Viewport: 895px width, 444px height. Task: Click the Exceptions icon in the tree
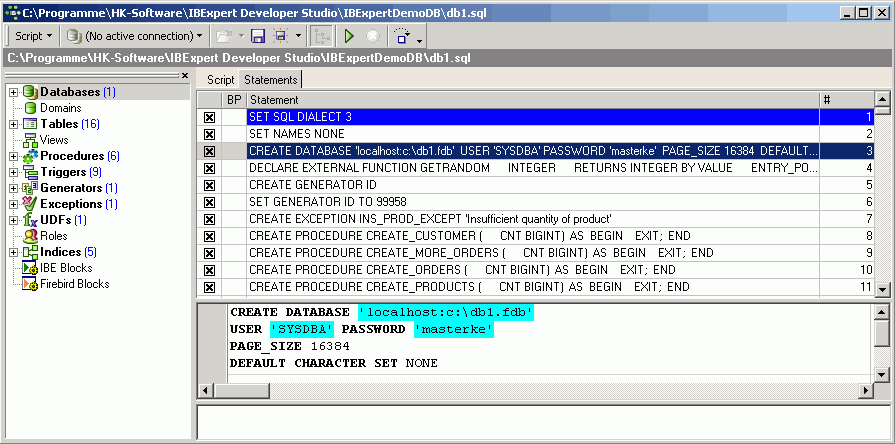tap(30, 203)
